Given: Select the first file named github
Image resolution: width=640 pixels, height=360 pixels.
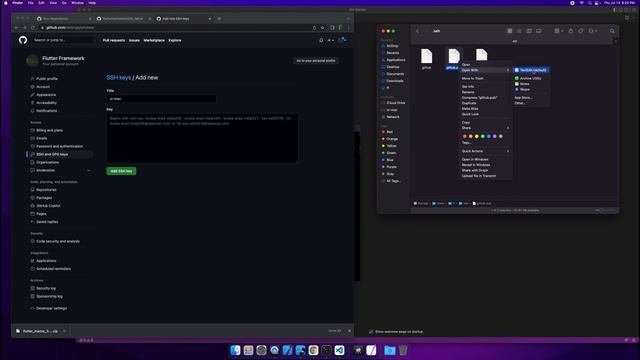Looking at the screenshot, I should click(x=427, y=59).
